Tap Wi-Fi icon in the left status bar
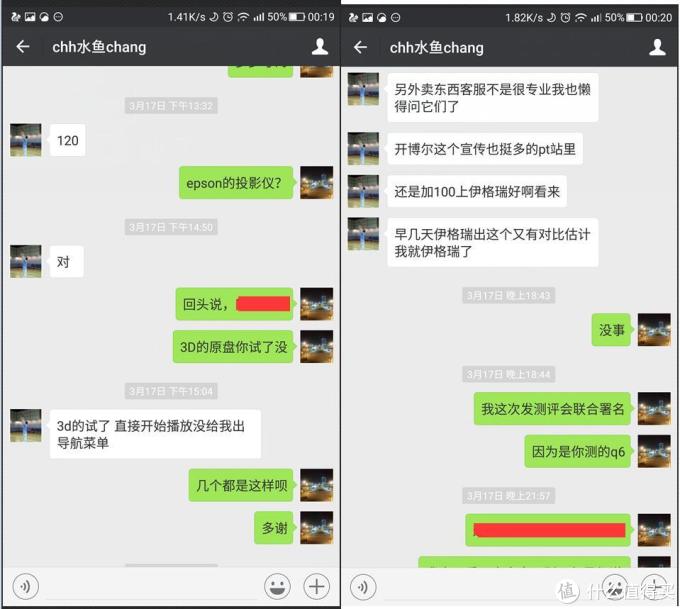This screenshot has width=680, height=609. (x=244, y=17)
